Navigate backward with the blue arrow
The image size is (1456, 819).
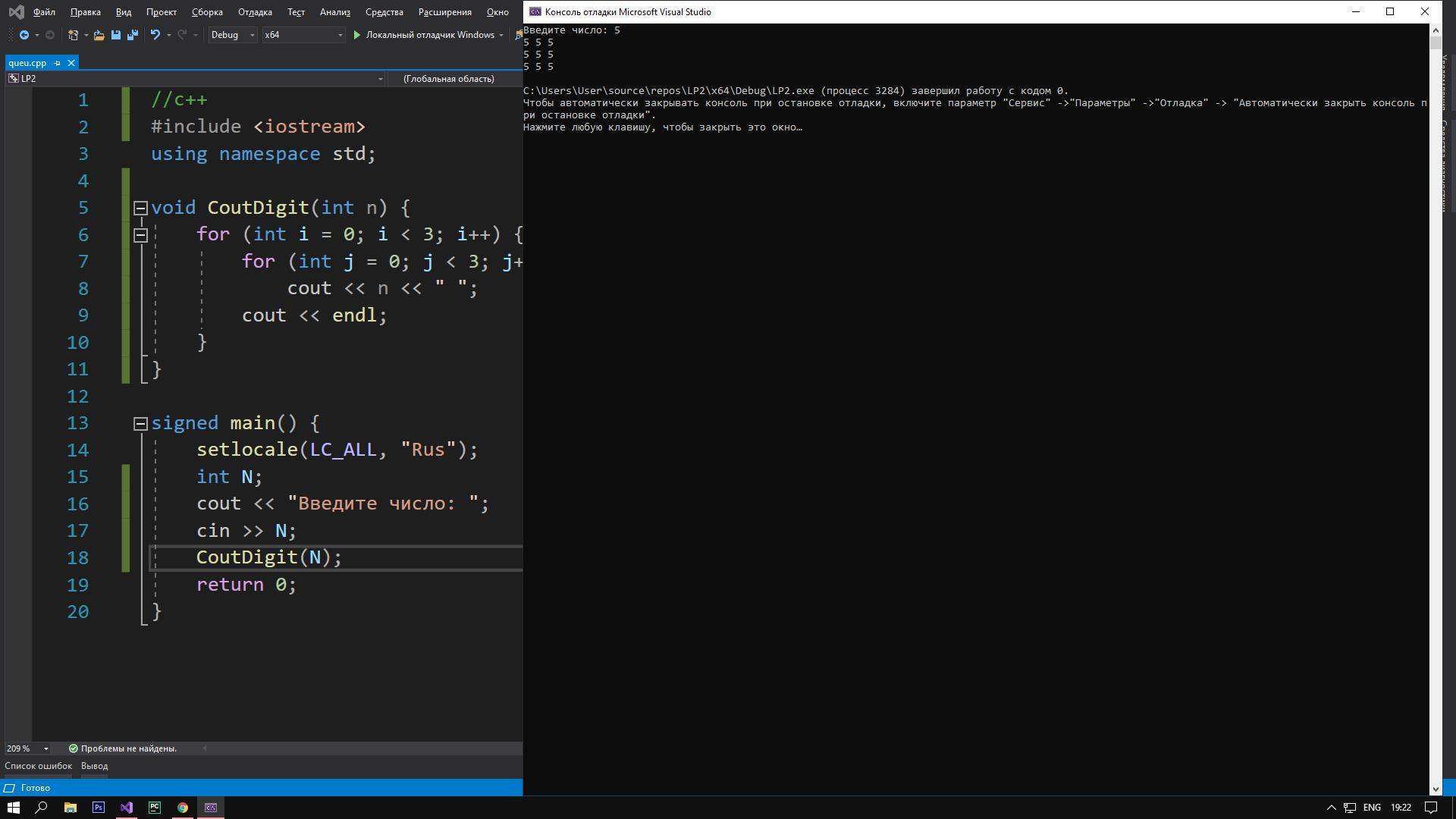point(24,35)
